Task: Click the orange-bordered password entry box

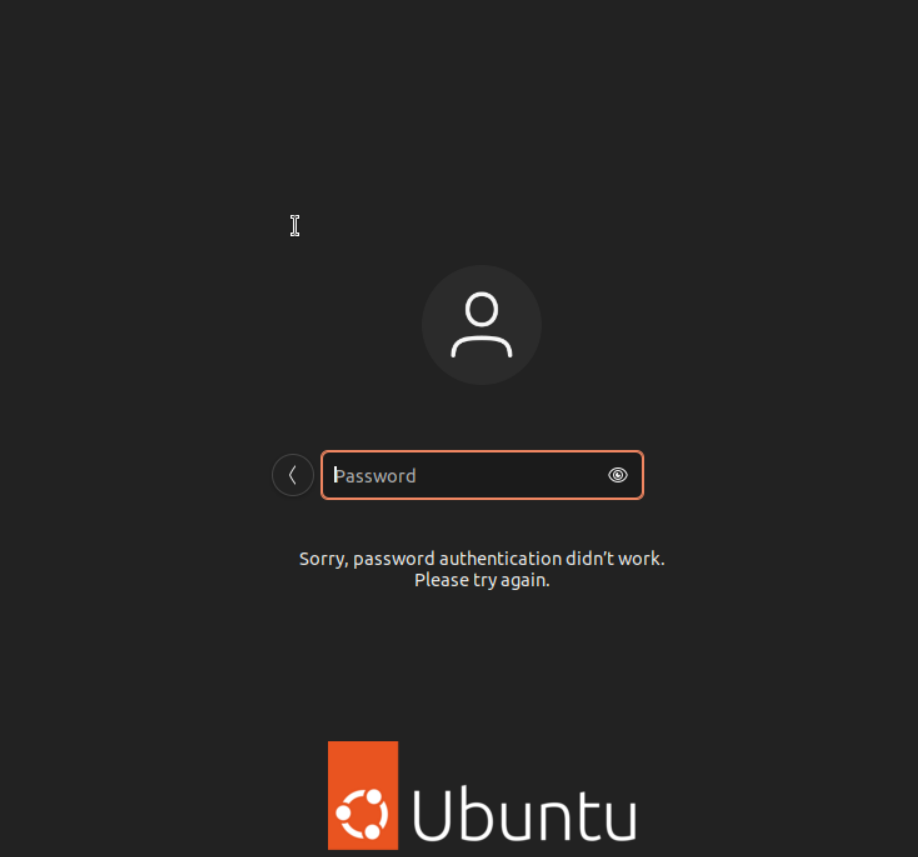Action: (x=482, y=475)
